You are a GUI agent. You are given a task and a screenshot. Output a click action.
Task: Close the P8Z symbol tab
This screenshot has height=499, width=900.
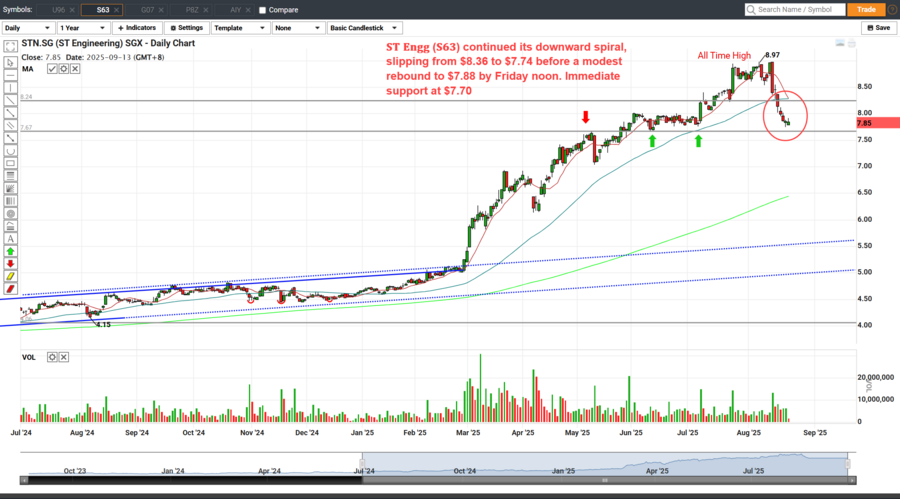(206, 10)
